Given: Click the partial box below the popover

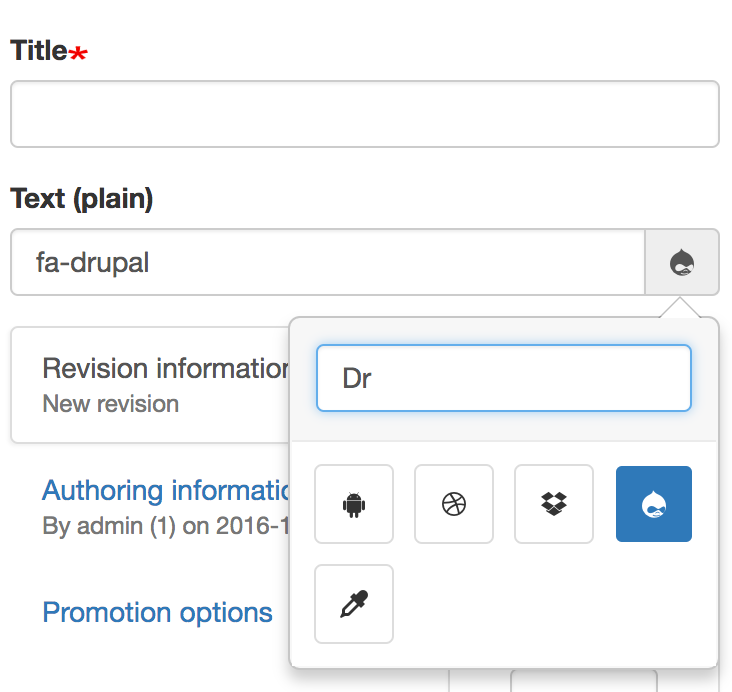Looking at the screenshot, I should coord(583,681).
